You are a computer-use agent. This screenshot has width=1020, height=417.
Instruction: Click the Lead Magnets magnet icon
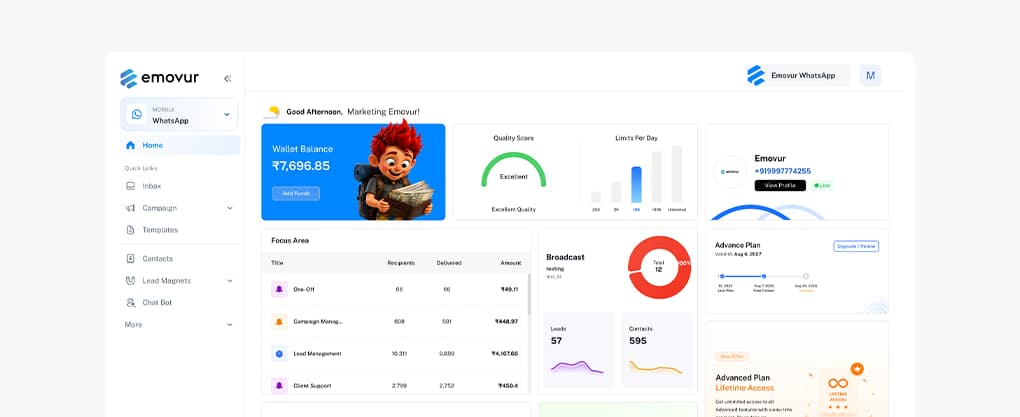[131, 281]
